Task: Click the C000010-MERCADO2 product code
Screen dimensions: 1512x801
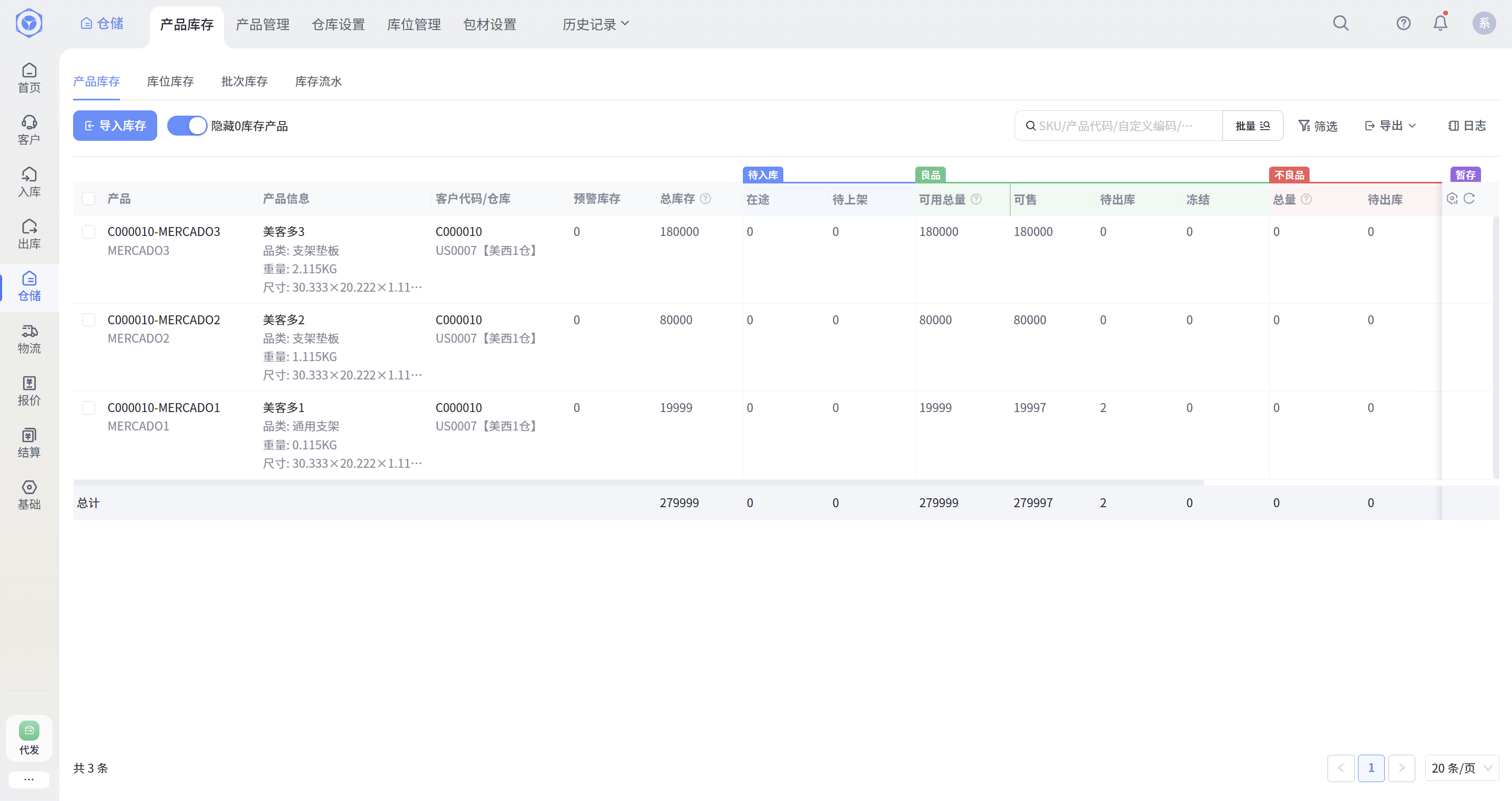Action: 164,319
